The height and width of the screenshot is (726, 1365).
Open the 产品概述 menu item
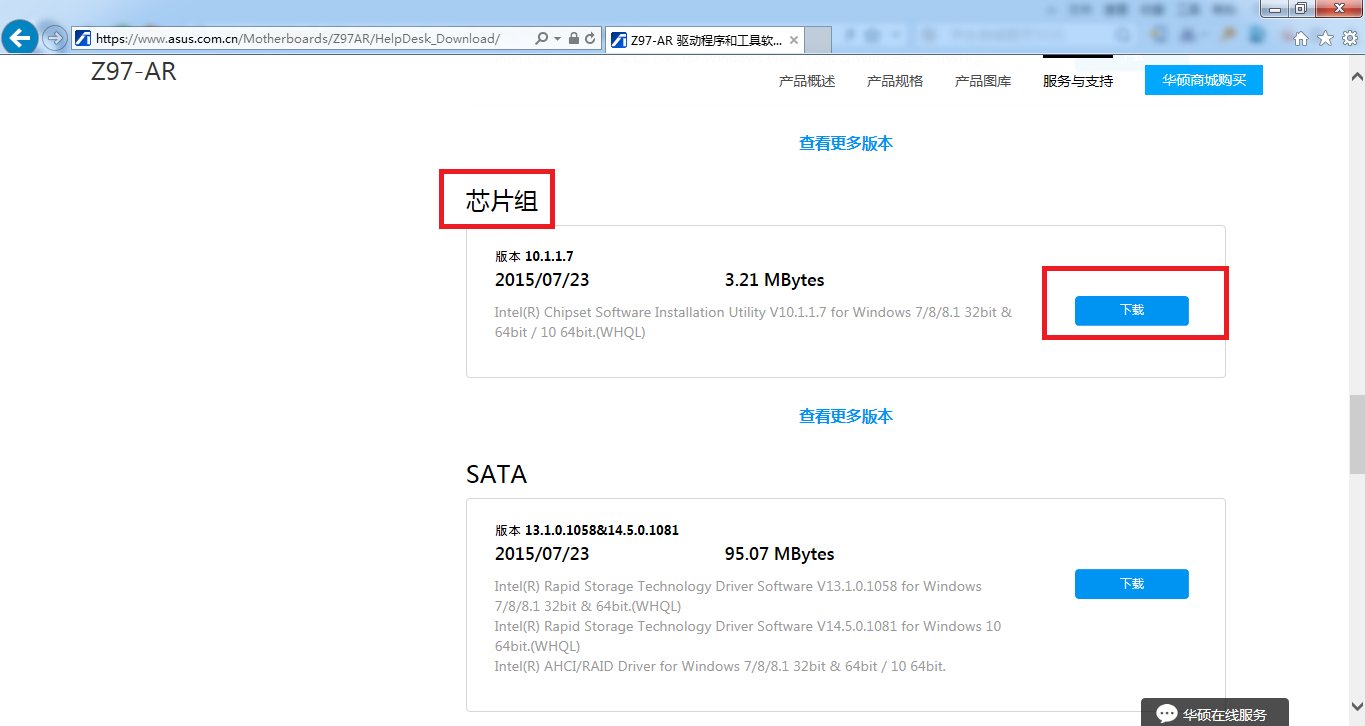807,81
